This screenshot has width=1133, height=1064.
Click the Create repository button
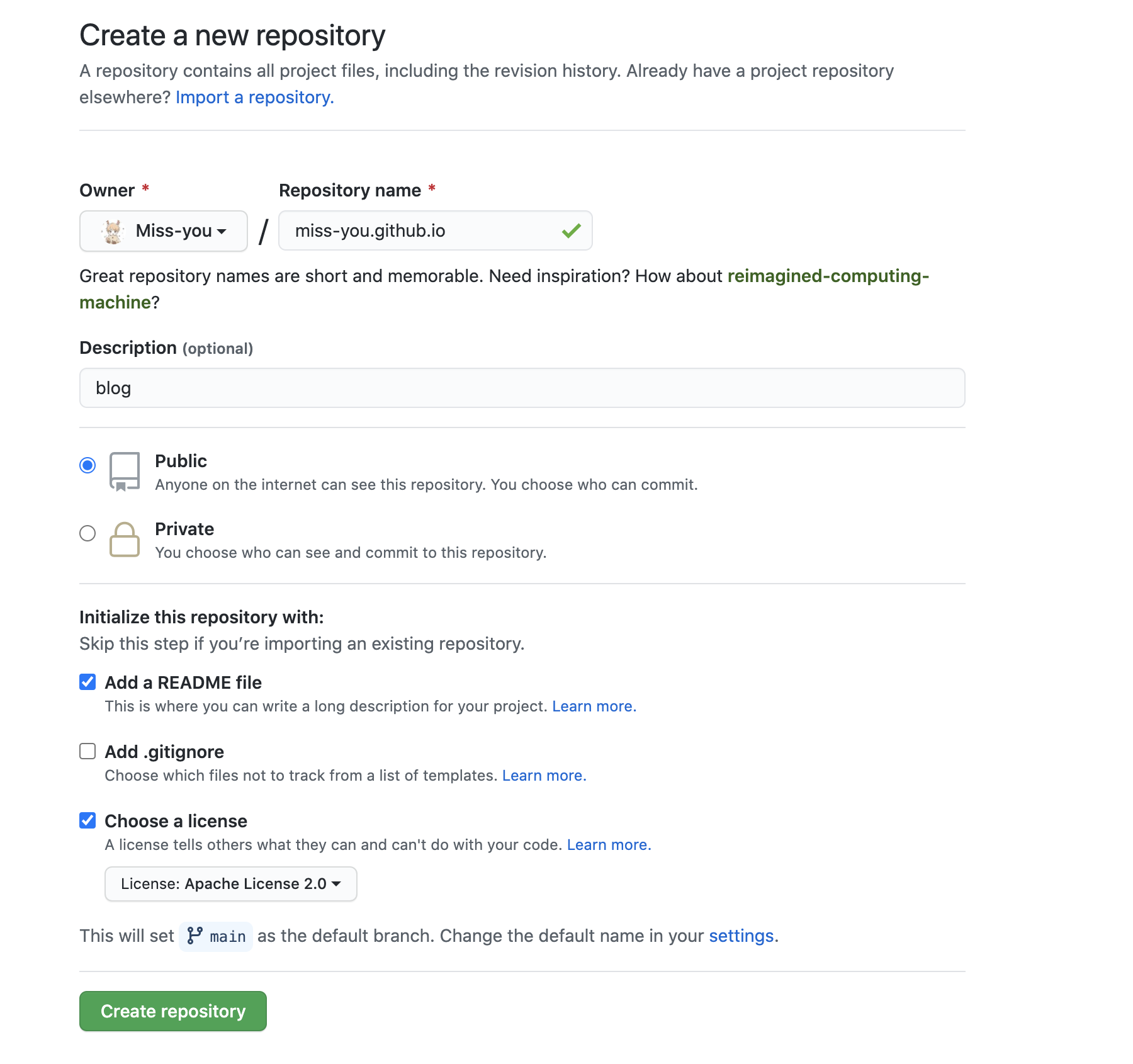click(x=173, y=1011)
